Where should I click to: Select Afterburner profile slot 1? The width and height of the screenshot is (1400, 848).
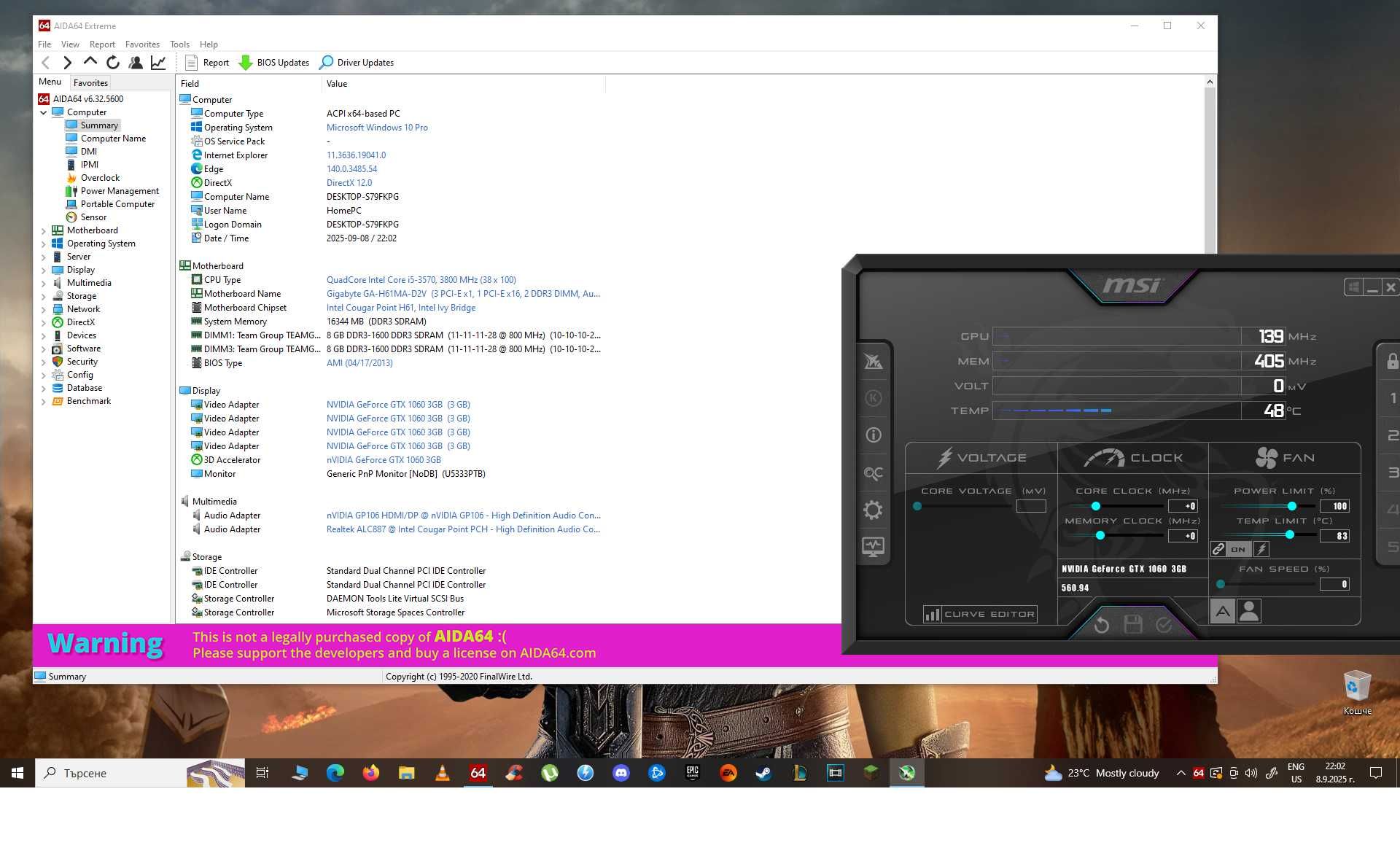(x=1392, y=398)
